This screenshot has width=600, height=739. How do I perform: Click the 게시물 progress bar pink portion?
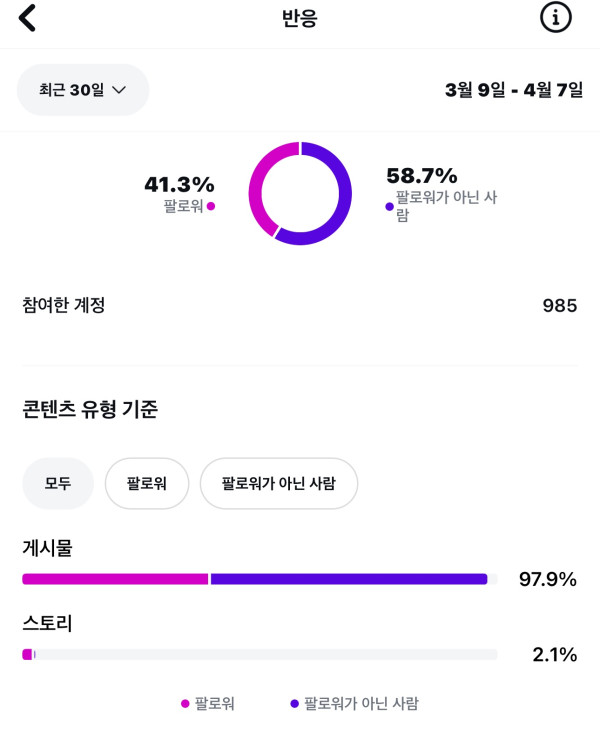(x=115, y=579)
